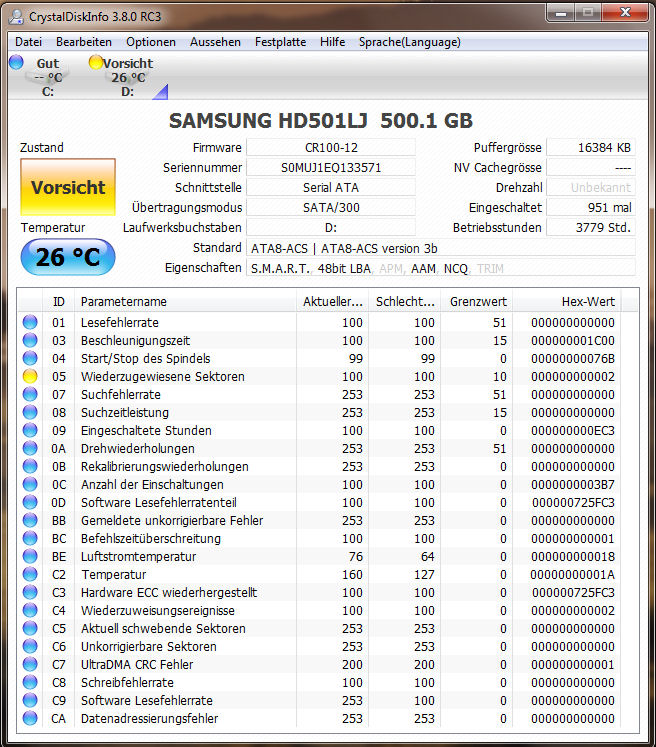Open the Bearbeiten menu

click(84, 42)
